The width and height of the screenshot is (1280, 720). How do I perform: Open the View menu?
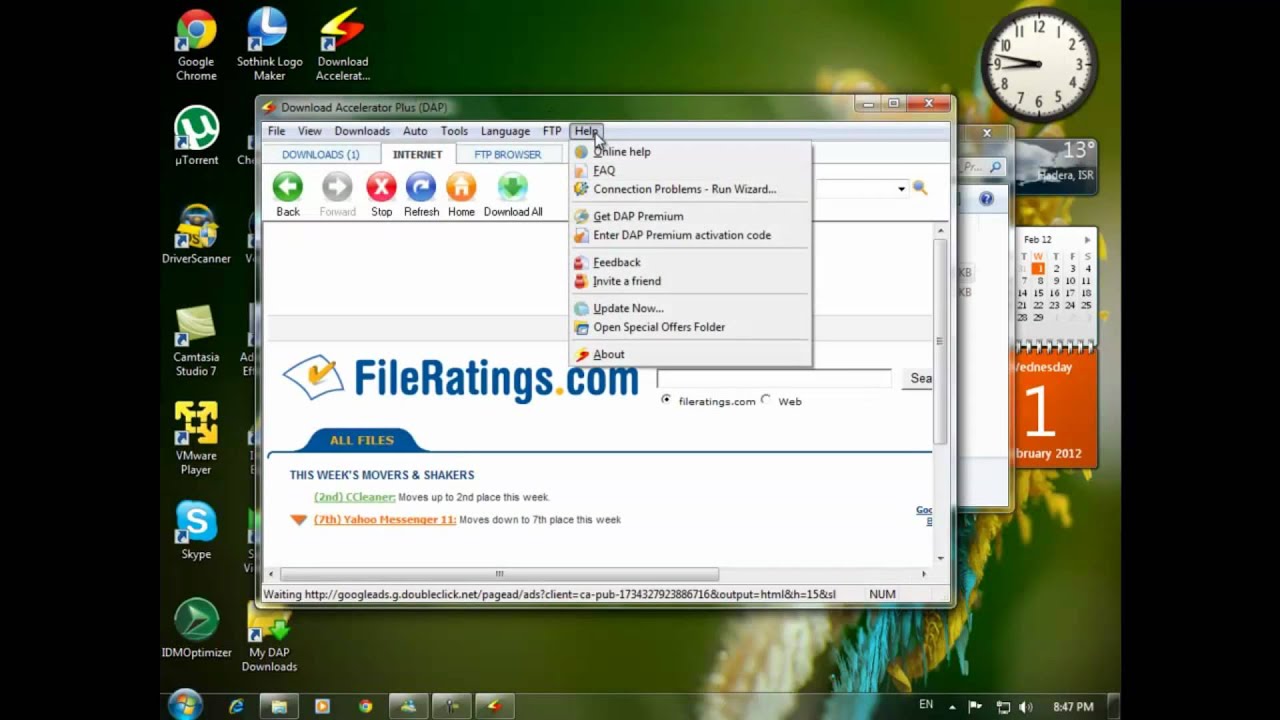310,131
